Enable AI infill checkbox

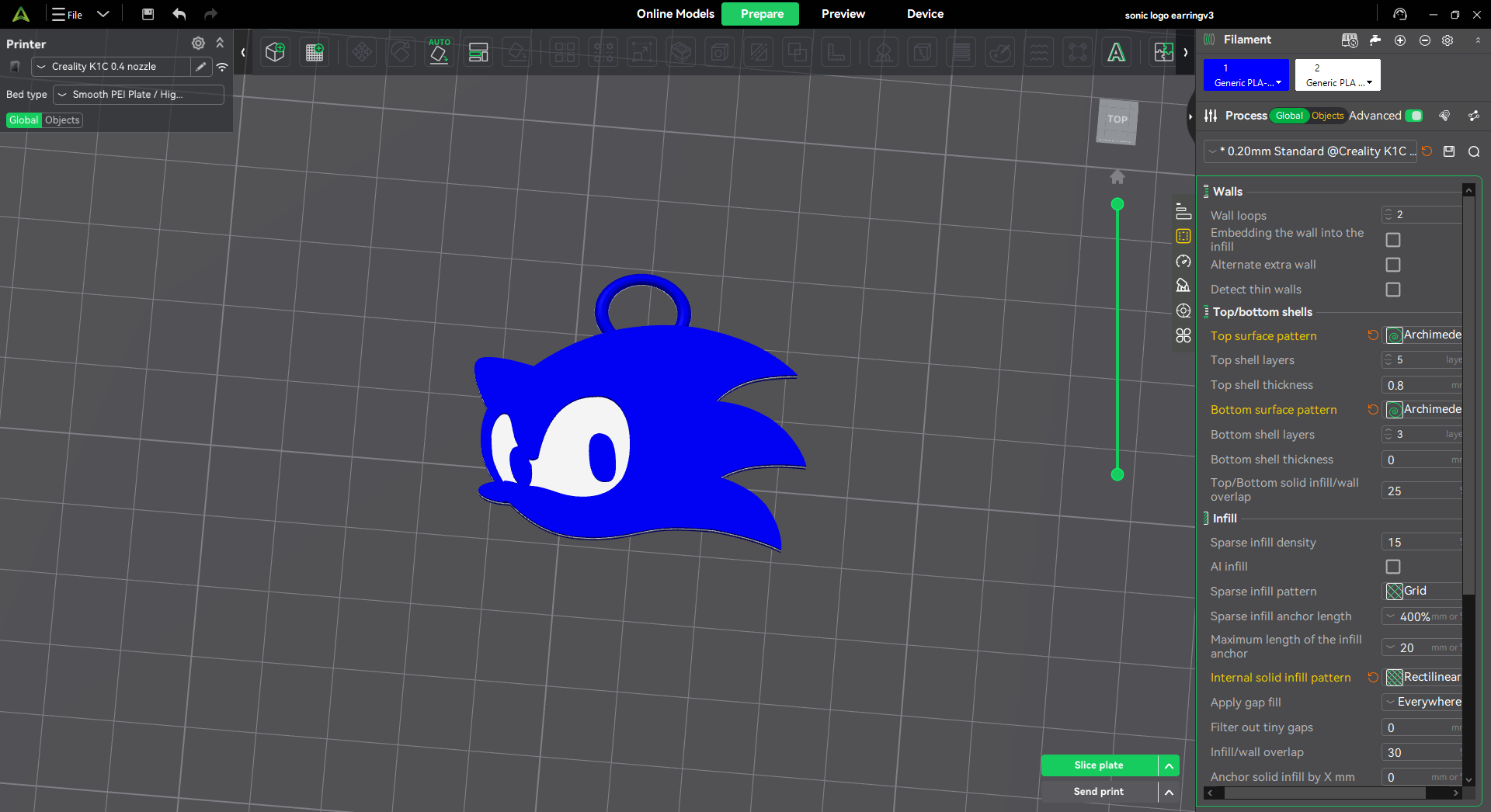click(x=1393, y=567)
